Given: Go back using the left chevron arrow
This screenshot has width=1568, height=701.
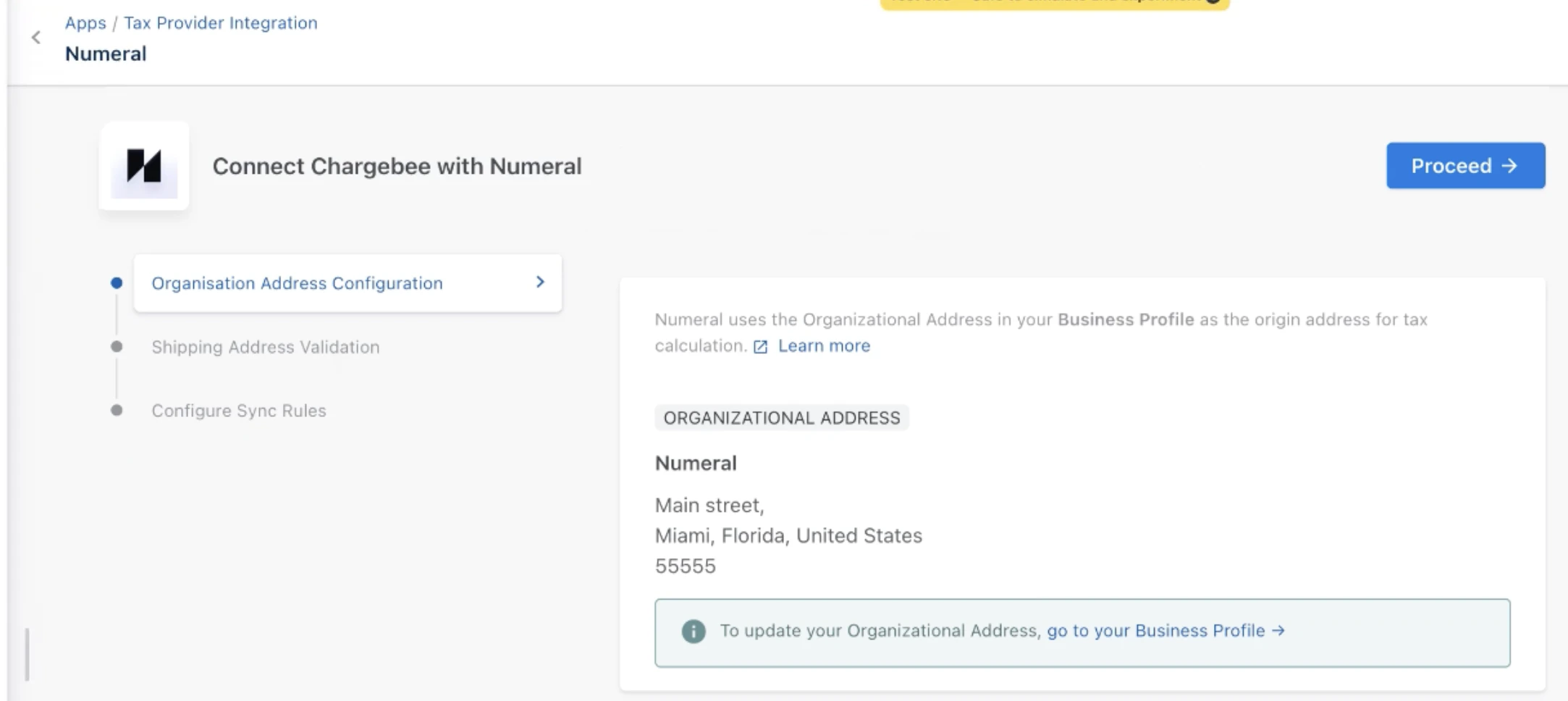Looking at the screenshot, I should click(36, 38).
